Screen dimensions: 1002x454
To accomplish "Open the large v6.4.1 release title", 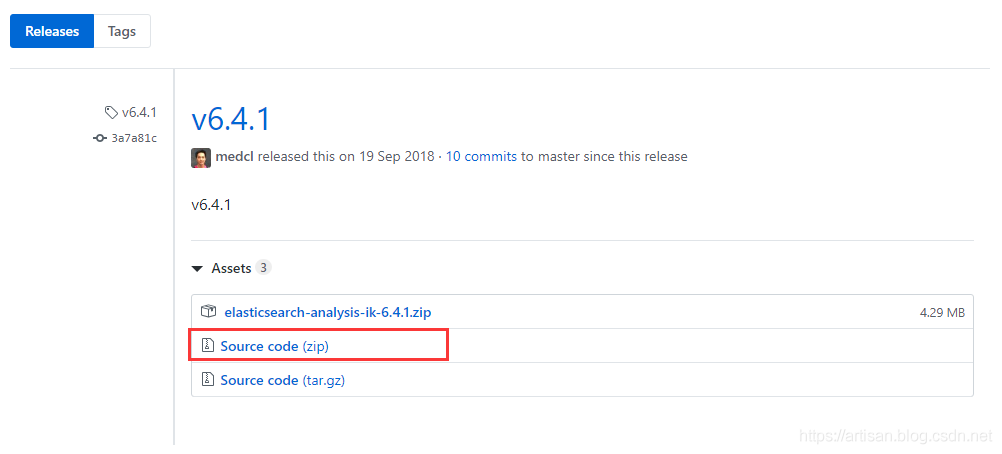I will 231,119.
